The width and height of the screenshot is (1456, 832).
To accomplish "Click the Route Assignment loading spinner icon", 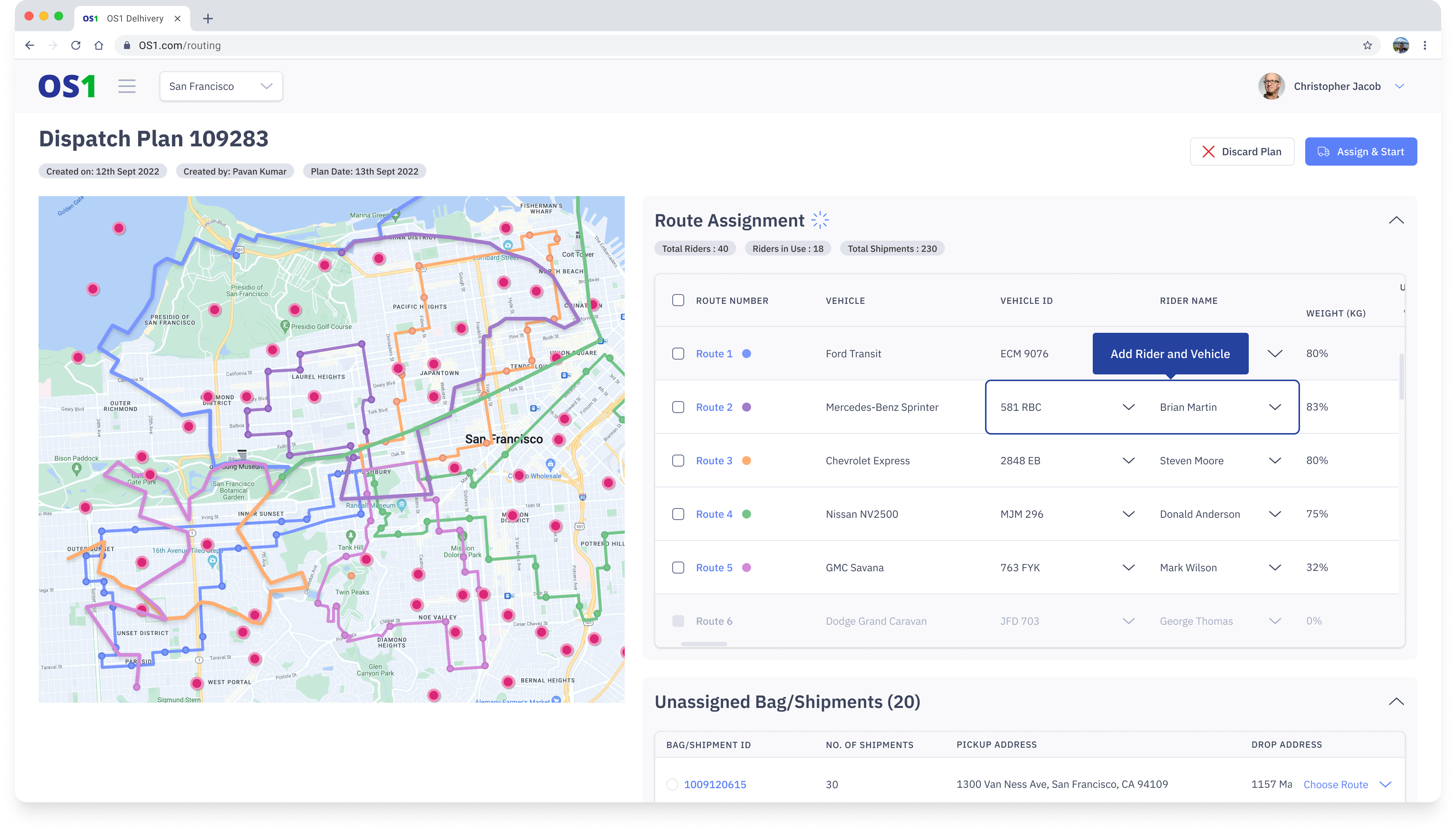I will tap(820, 220).
